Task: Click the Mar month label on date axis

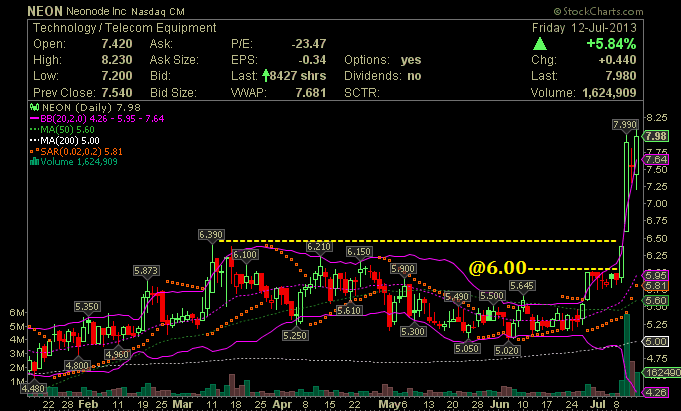Action: [182, 404]
